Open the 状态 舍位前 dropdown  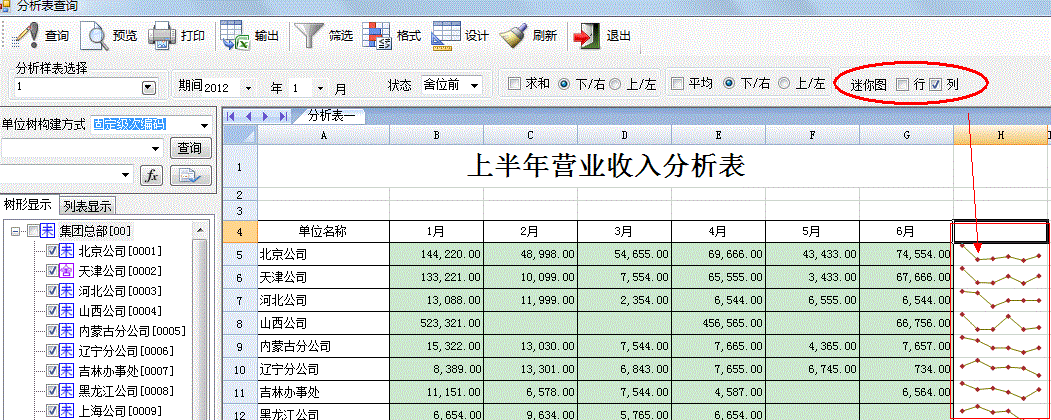[x=475, y=86]
